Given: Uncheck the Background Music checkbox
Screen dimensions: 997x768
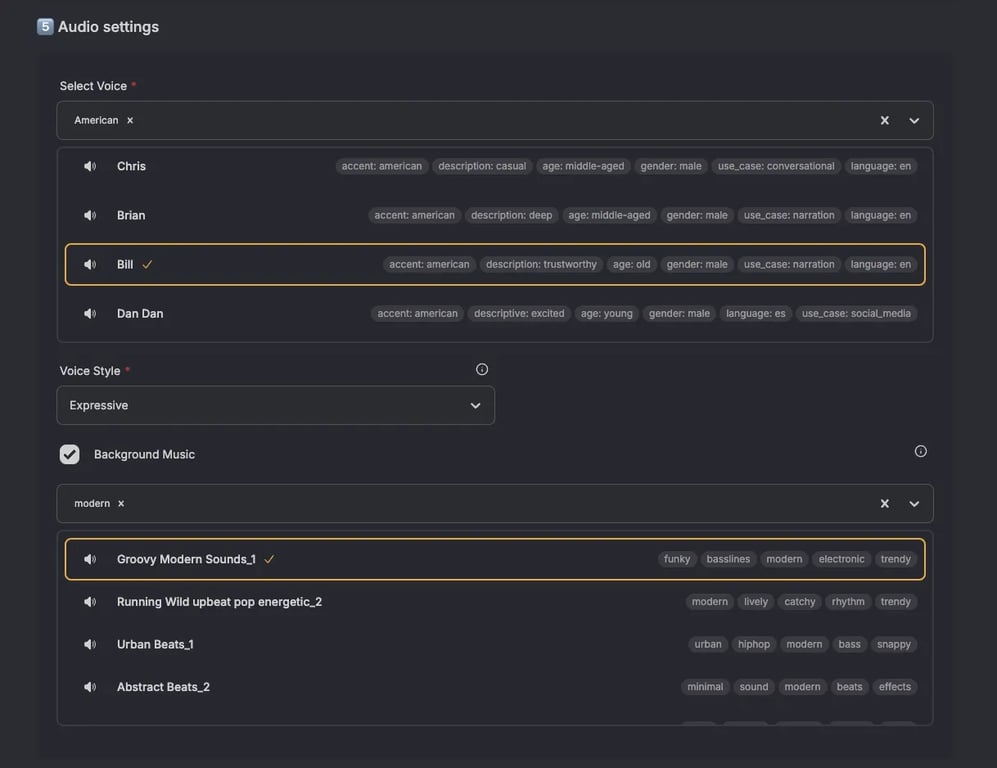Looking at the screenshot, I should pyautogui.click(x=69, y=454).
